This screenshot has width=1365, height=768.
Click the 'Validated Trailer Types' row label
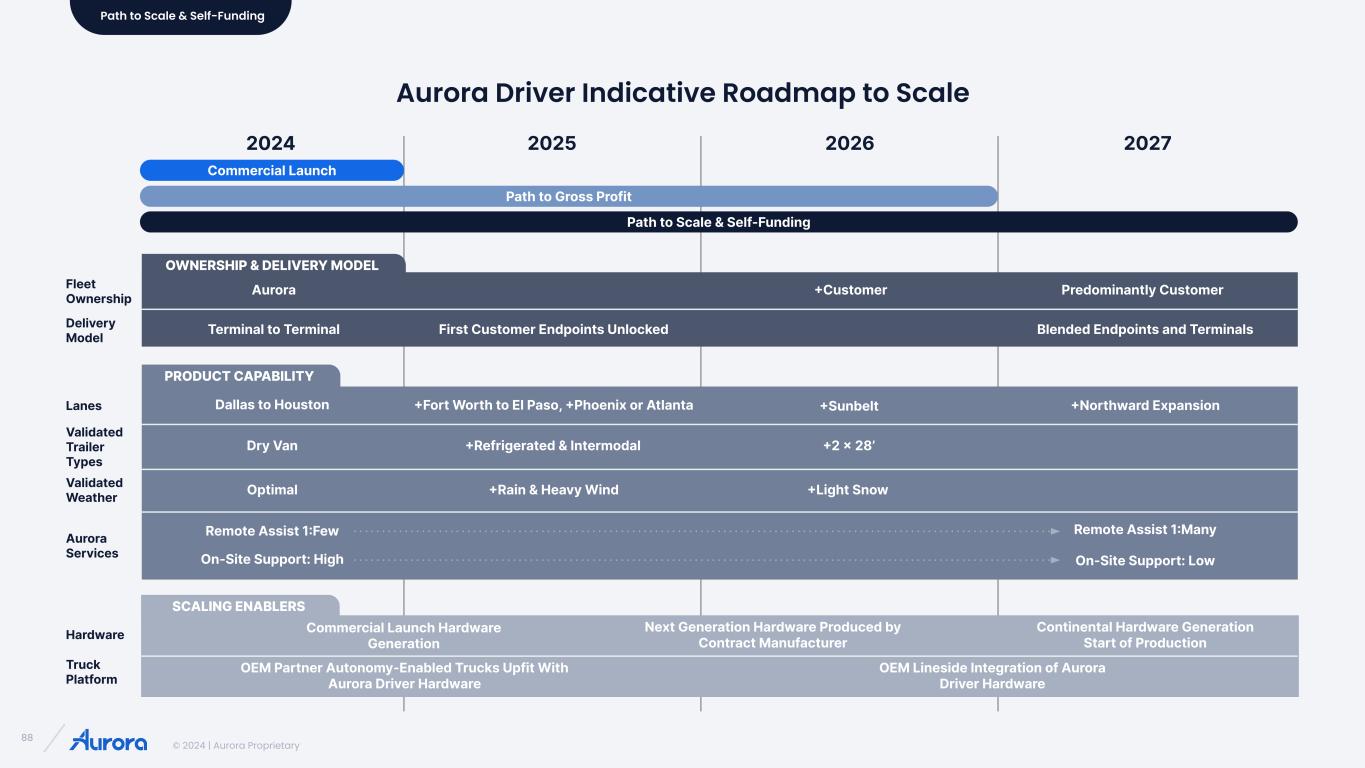point(95,447)
